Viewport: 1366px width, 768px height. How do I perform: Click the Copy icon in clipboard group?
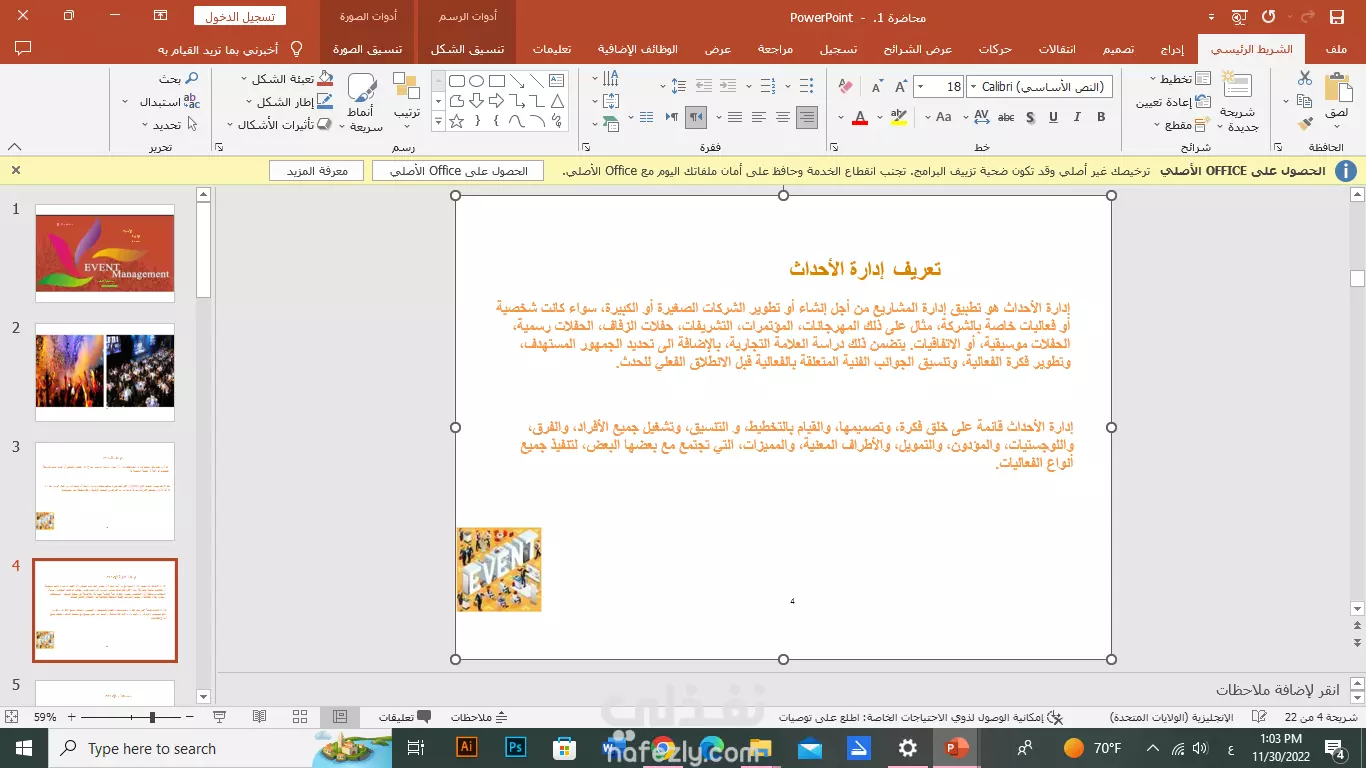1304,101
